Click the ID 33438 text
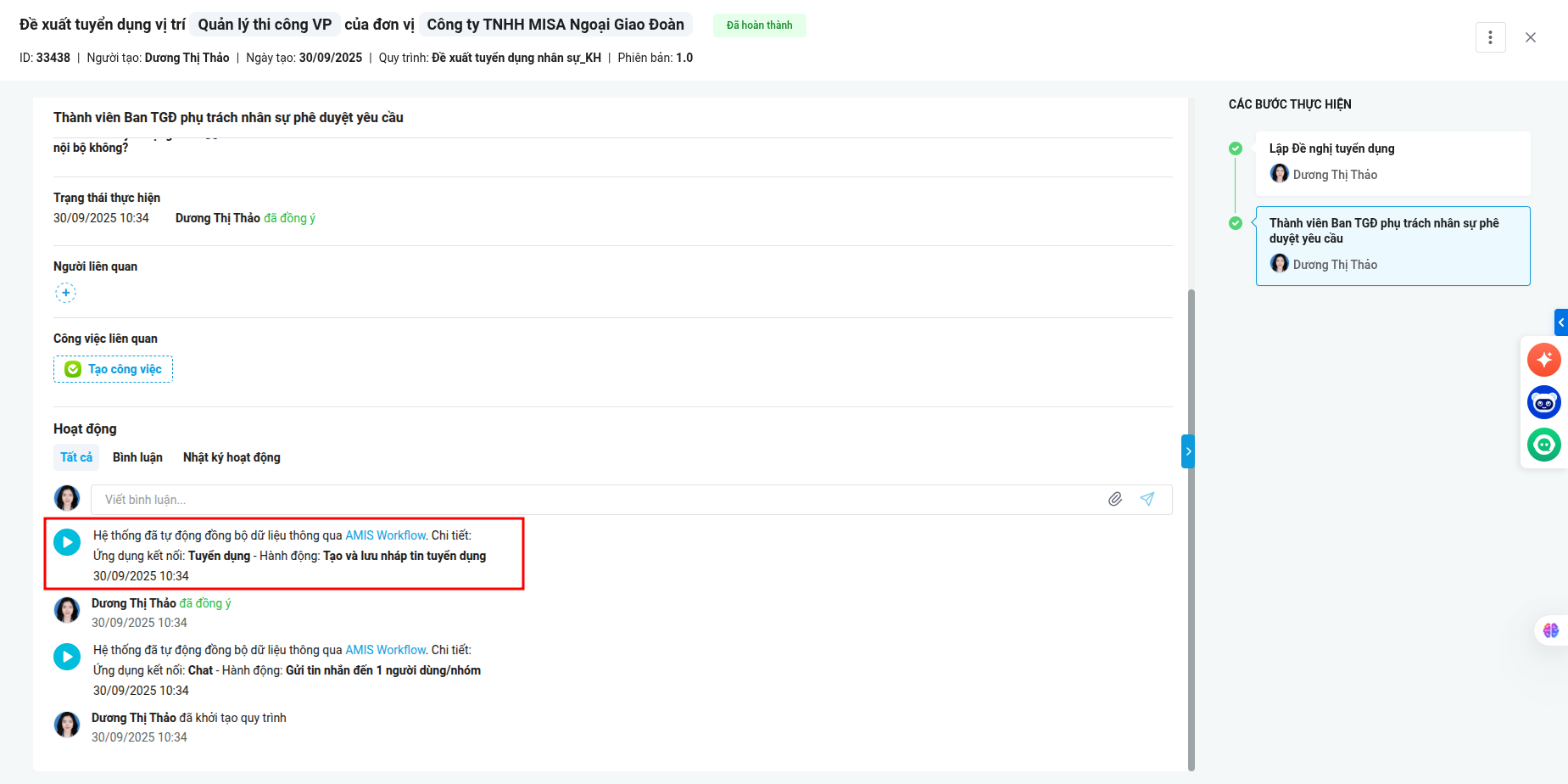The height and width of the screenshot is (784, 1568). pyautogui.click(x=45, y=58)
